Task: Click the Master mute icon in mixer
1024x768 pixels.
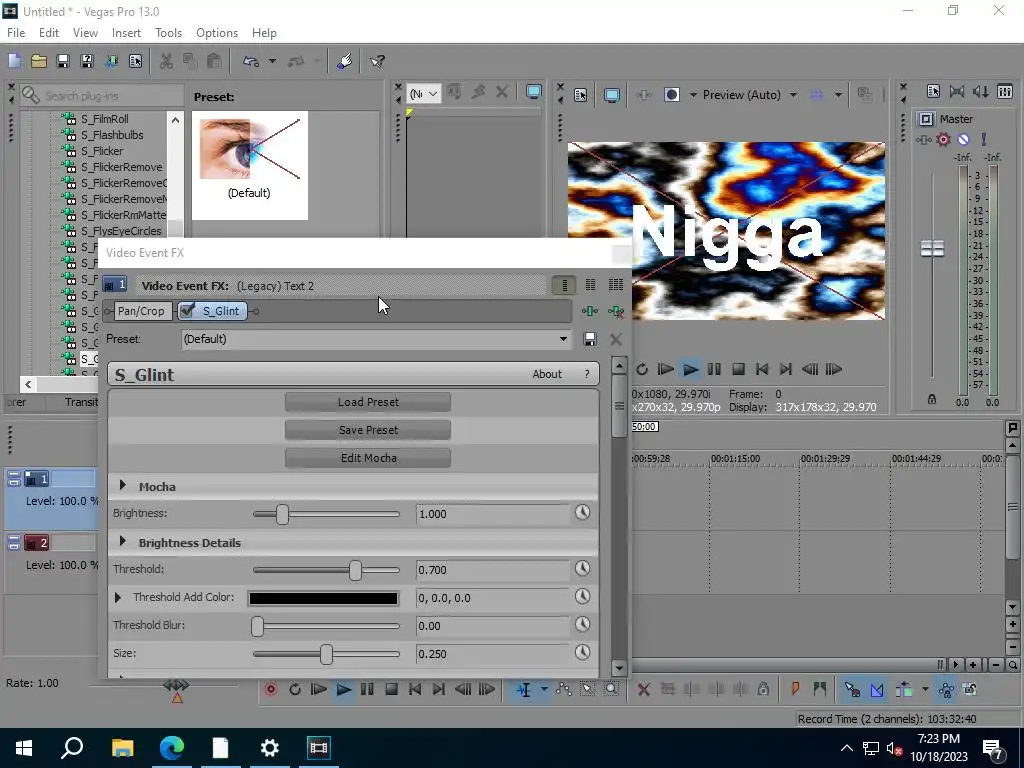Action: click(x=963, y=139)
